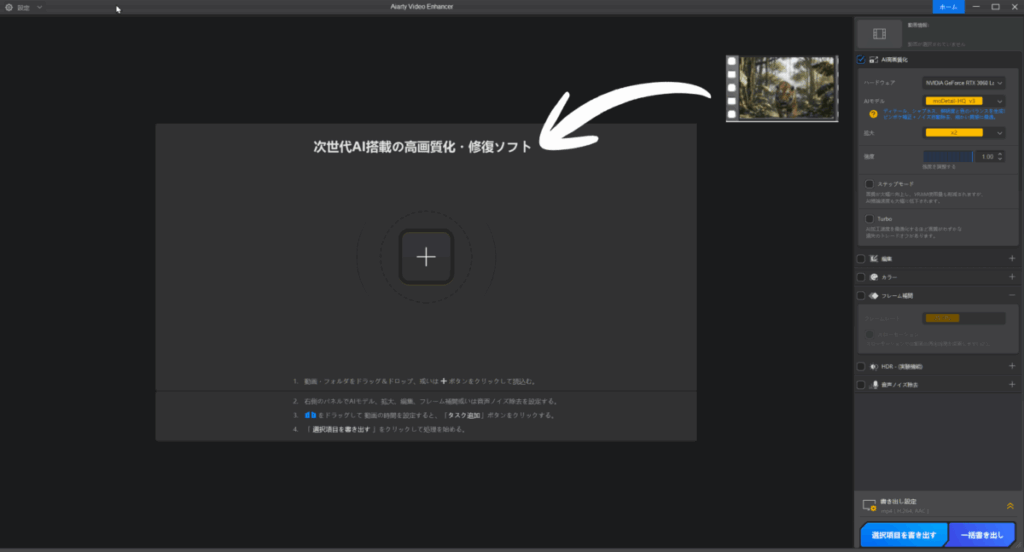The height and width of the screenshot is (552, 1024).
Task: Click the HDR section icon
Action: point(874,366)
